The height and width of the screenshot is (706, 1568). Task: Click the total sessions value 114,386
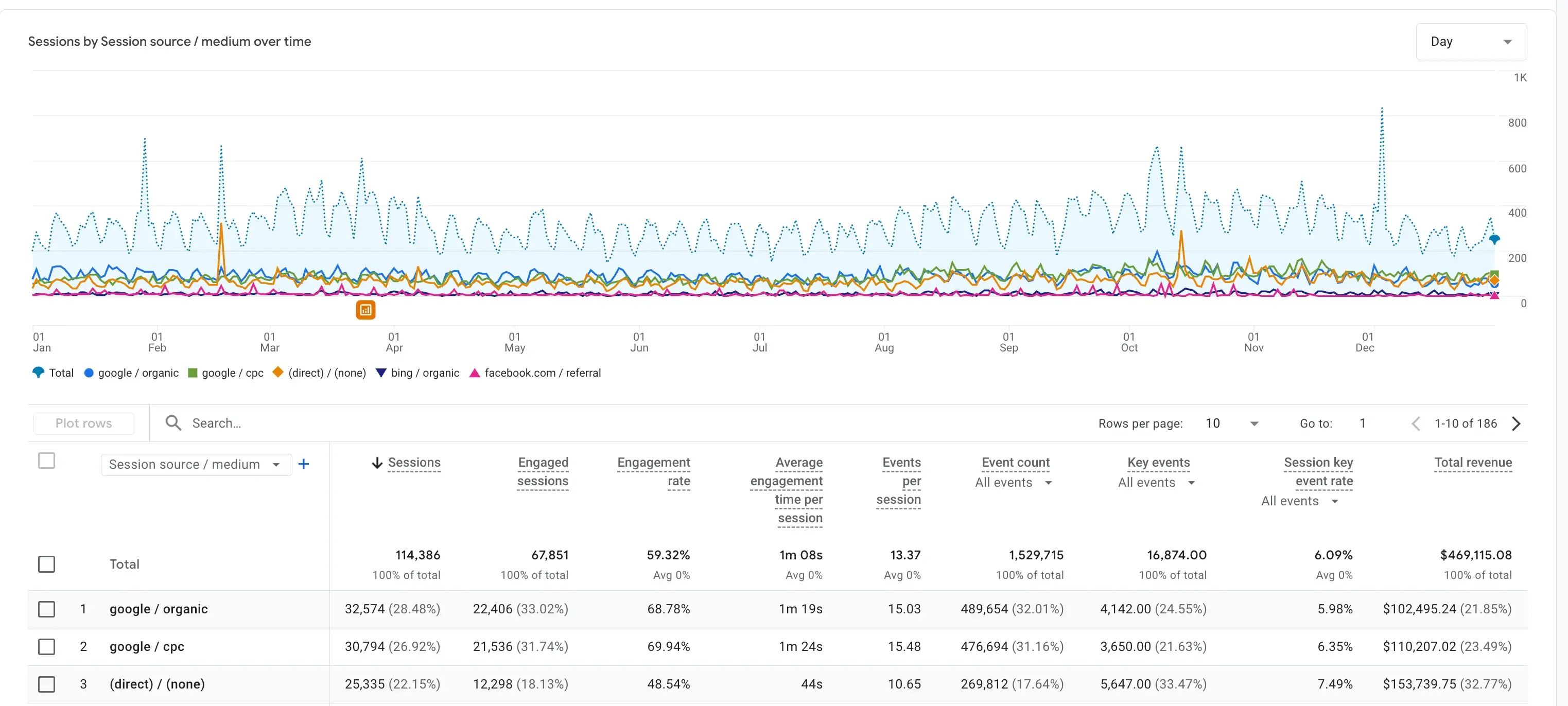(x=417, y=555)
